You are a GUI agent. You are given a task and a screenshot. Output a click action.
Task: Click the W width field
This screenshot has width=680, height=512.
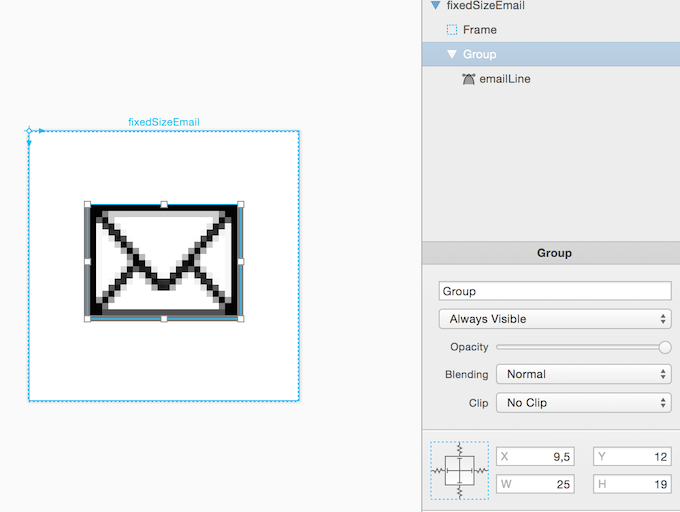pos(535,484)
